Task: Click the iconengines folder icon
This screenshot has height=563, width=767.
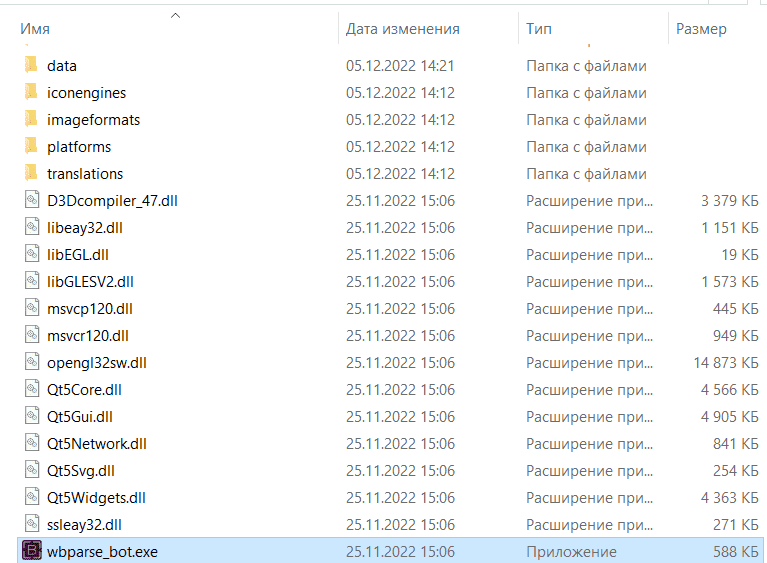Action: [x=31, y=92]
